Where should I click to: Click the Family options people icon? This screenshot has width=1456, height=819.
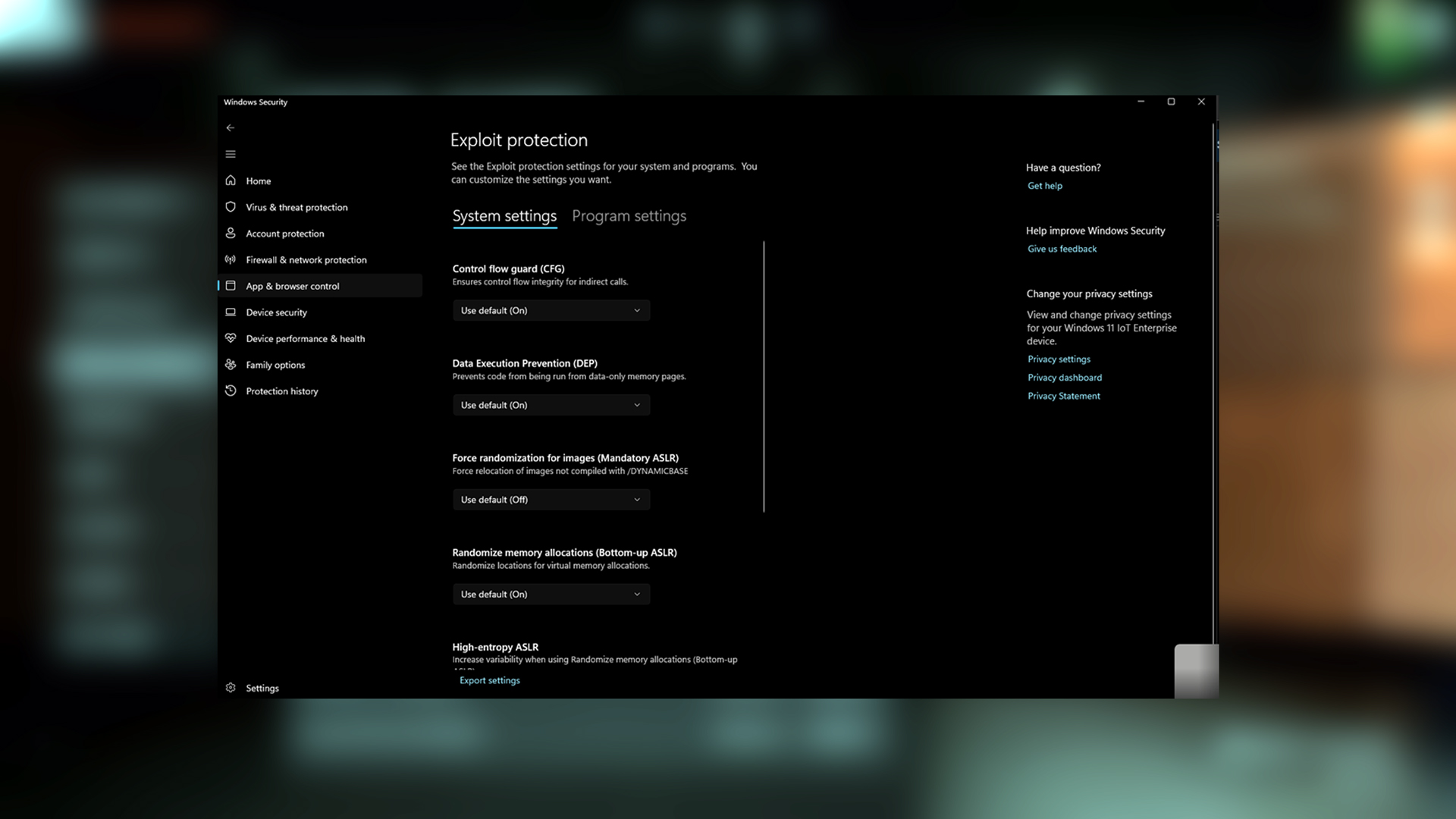pyautogui.click(x=231, y=365)
